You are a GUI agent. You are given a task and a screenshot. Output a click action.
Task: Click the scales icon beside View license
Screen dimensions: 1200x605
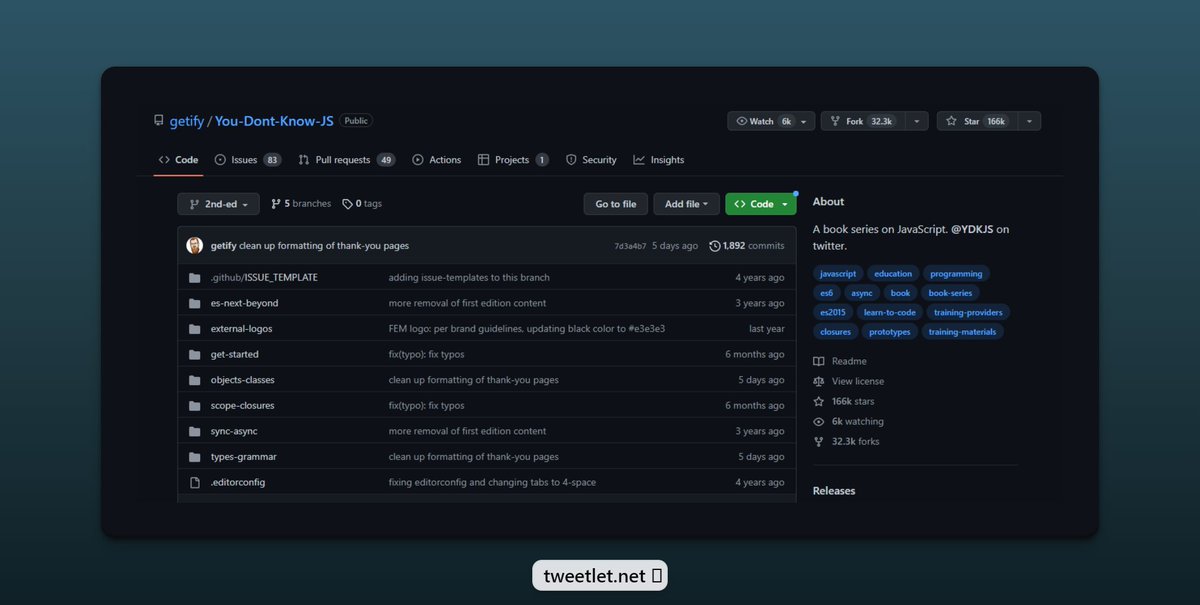click(x=820, y=381)
